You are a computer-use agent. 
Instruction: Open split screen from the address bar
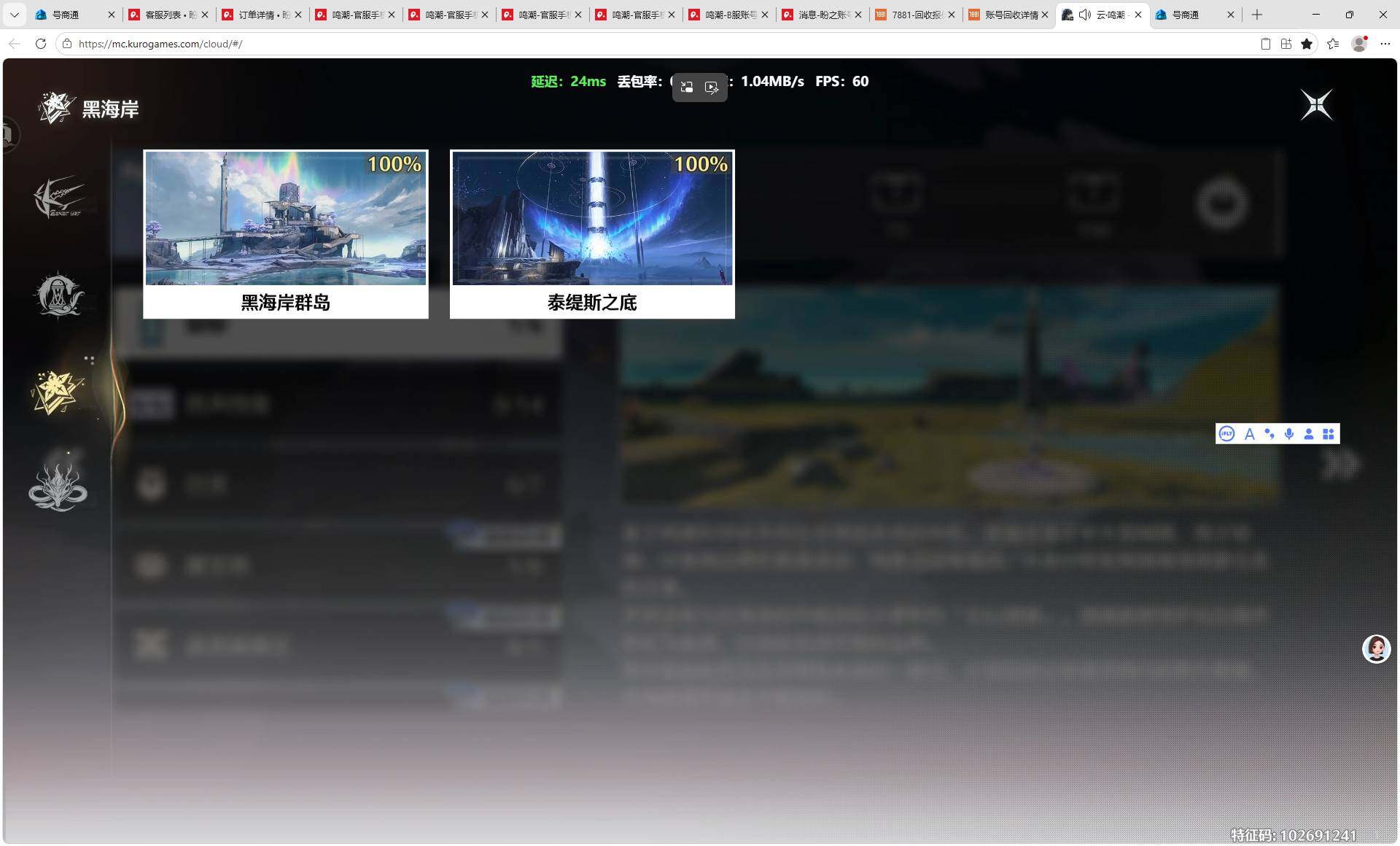point(1286,44)
